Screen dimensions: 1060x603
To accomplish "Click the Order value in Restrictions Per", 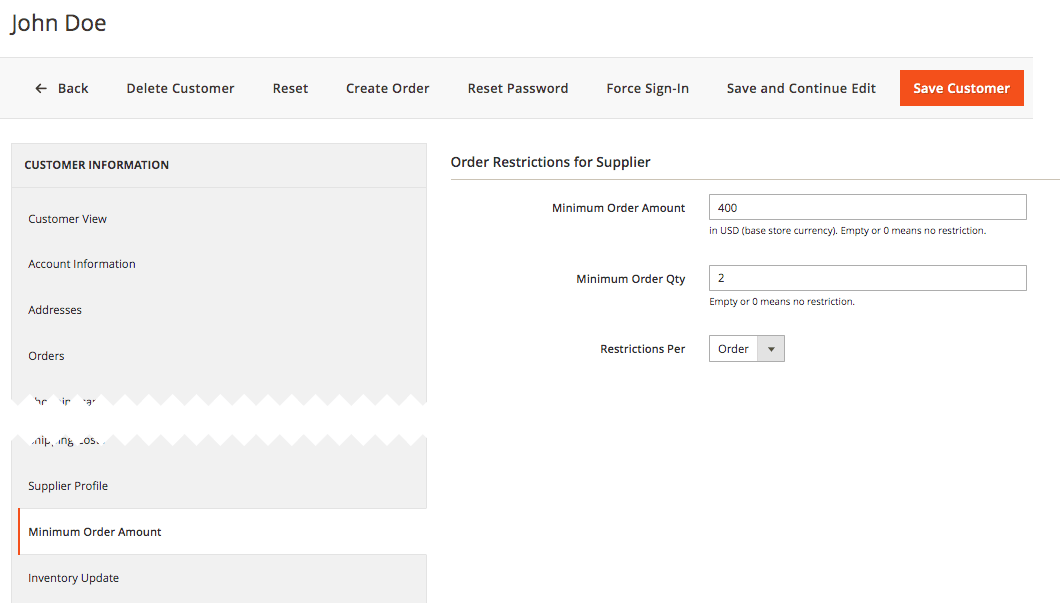I will (x=734, y=349).
